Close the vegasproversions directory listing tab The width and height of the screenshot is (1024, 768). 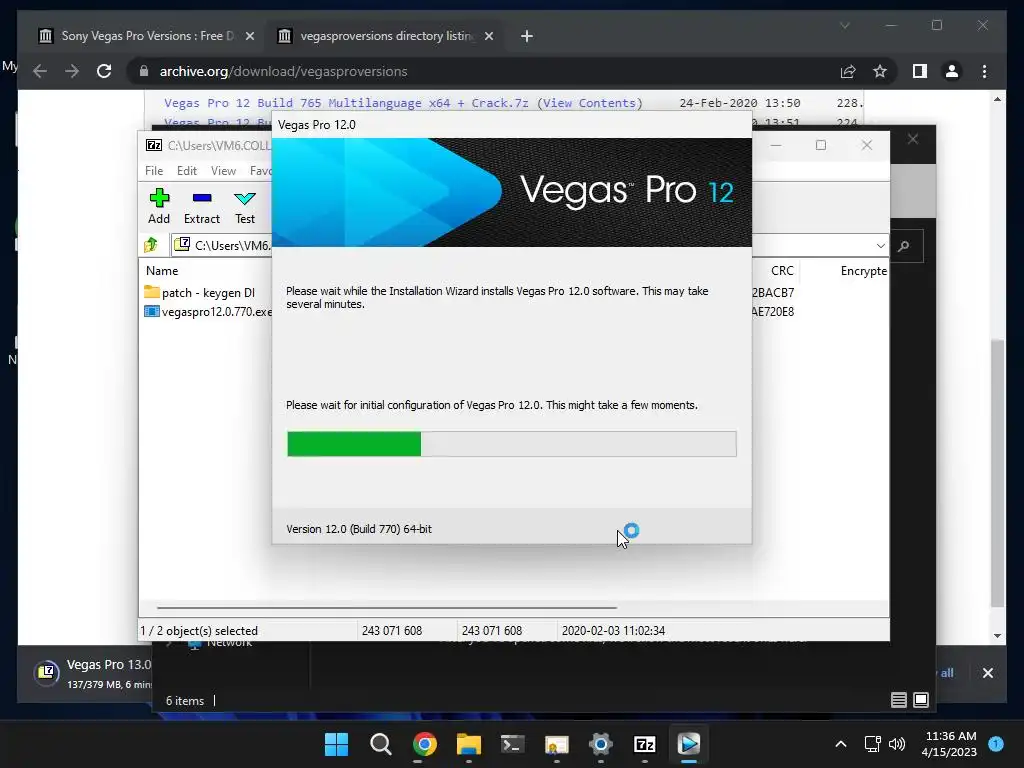tap(488, 36)
